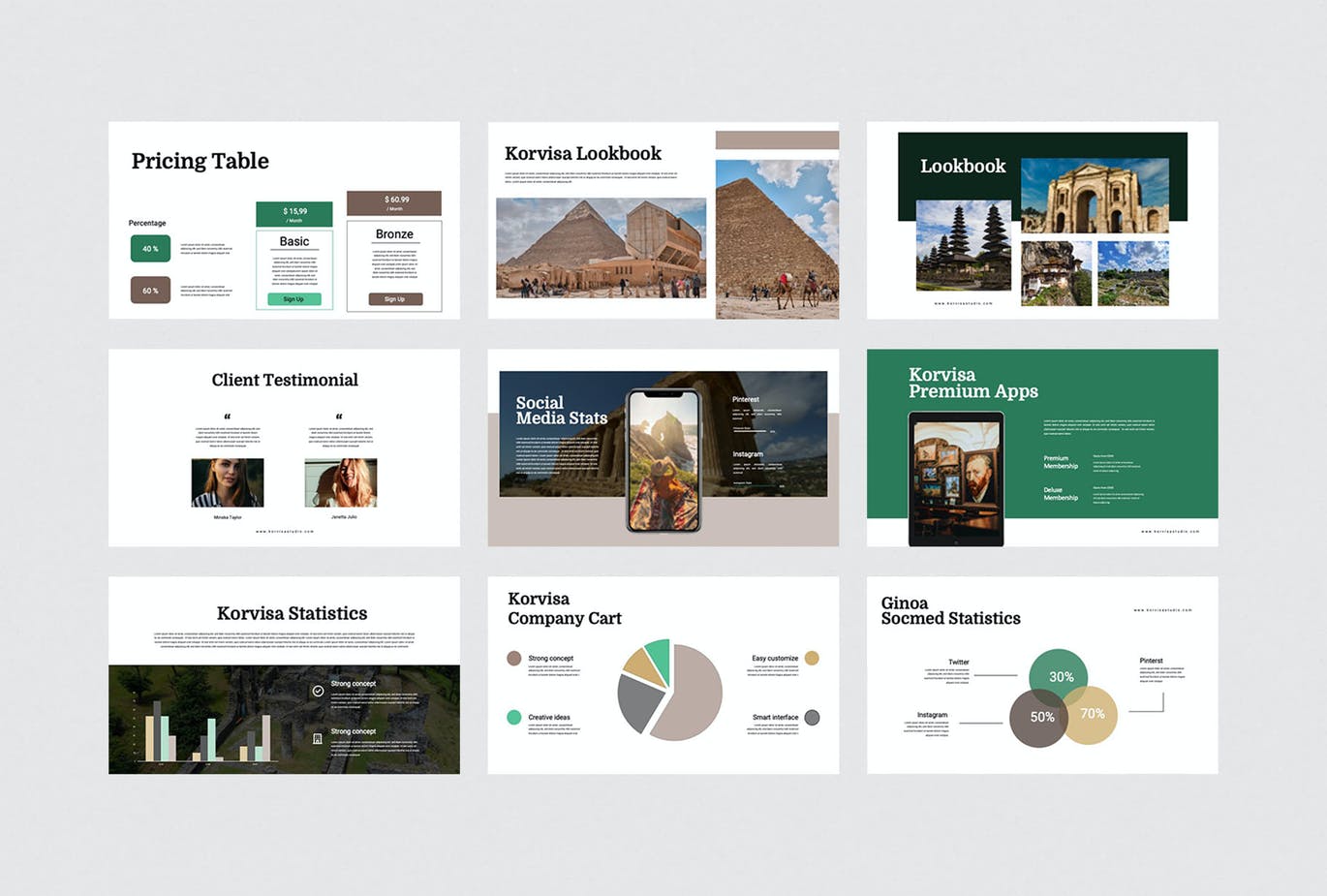
Task: Click the building icon beside lower Strong concept
Action: pyautogui.click(x=318, y=738)
